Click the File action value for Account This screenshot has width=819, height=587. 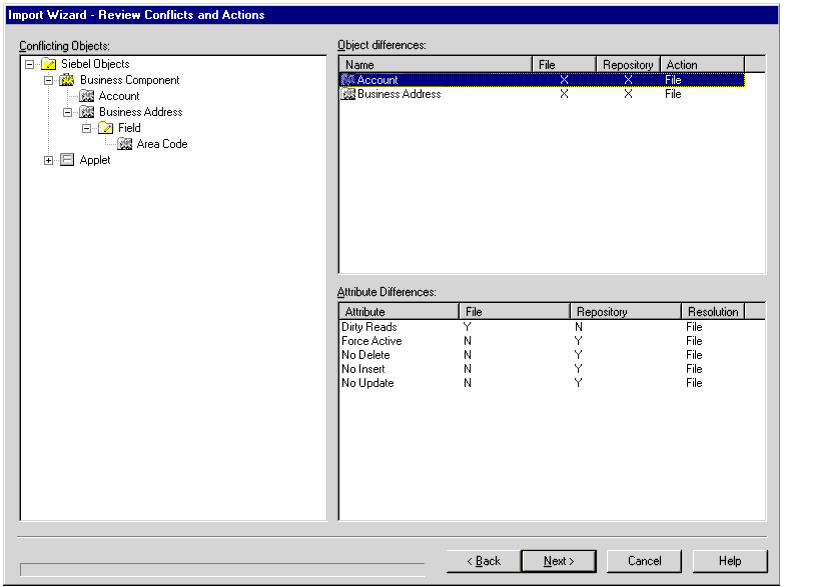[x=673, y=80]
